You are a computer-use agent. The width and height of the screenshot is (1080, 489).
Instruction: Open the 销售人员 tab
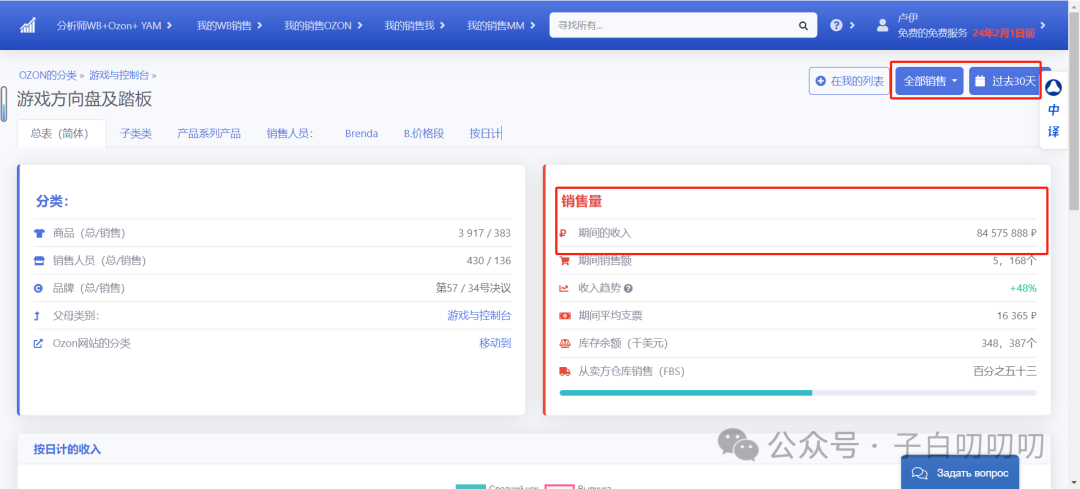[x=290, y=134]
